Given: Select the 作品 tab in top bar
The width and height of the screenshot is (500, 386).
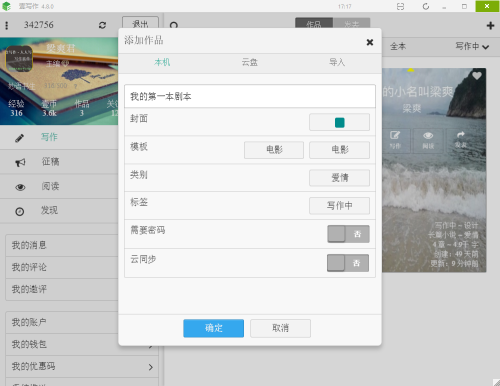Looking at the screenshot, I should click(x=314, y=23).
